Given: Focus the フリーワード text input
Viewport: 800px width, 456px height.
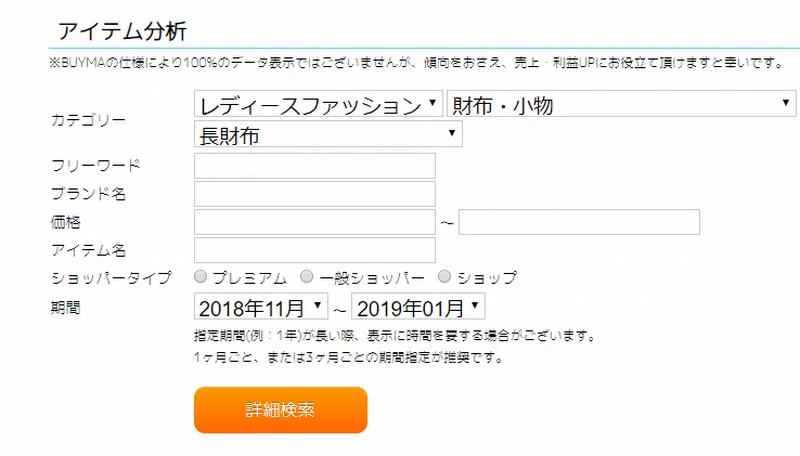Looking at the screenshot, I should [x=315, y=166].
